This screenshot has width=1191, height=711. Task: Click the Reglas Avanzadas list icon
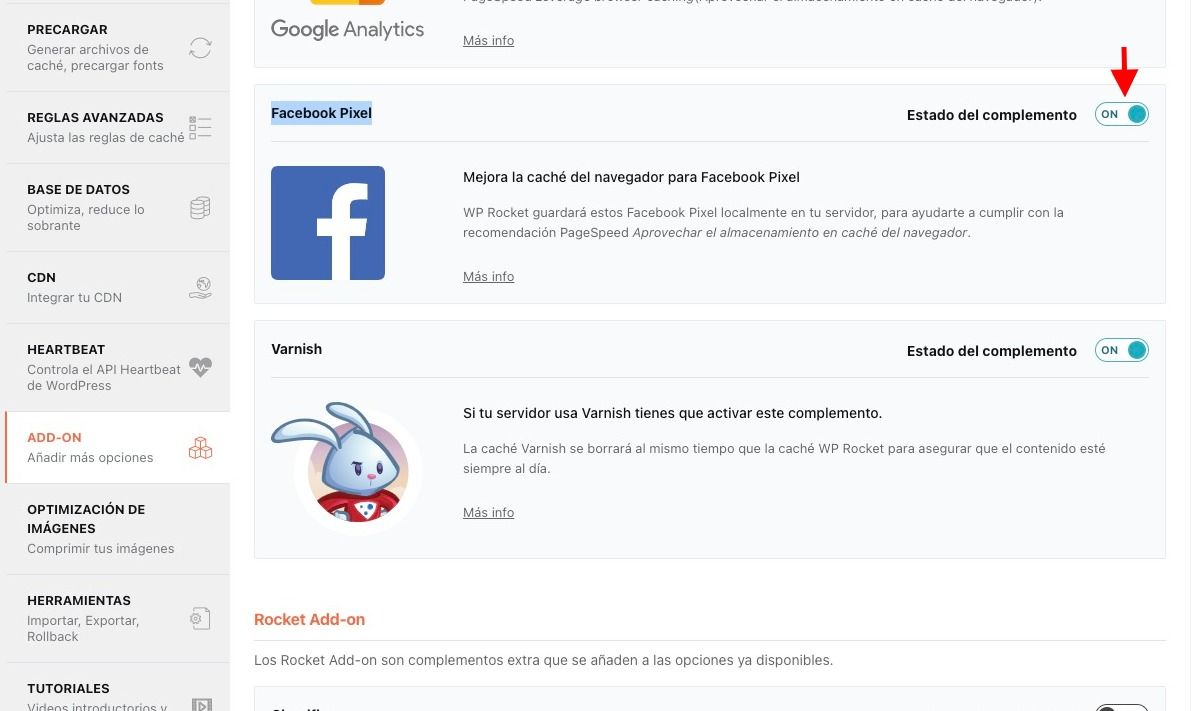(201, 128)
